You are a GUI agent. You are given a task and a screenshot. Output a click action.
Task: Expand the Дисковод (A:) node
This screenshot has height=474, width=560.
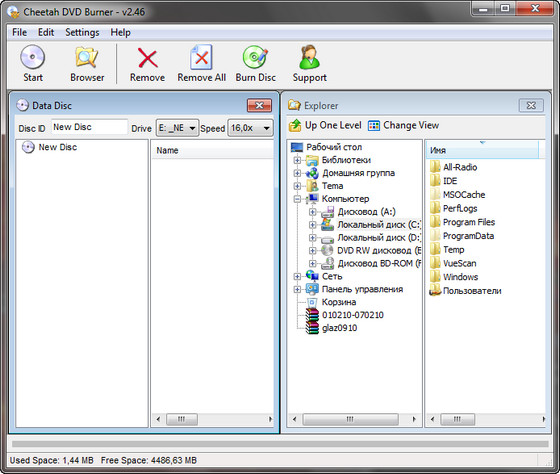pos(312,212)
